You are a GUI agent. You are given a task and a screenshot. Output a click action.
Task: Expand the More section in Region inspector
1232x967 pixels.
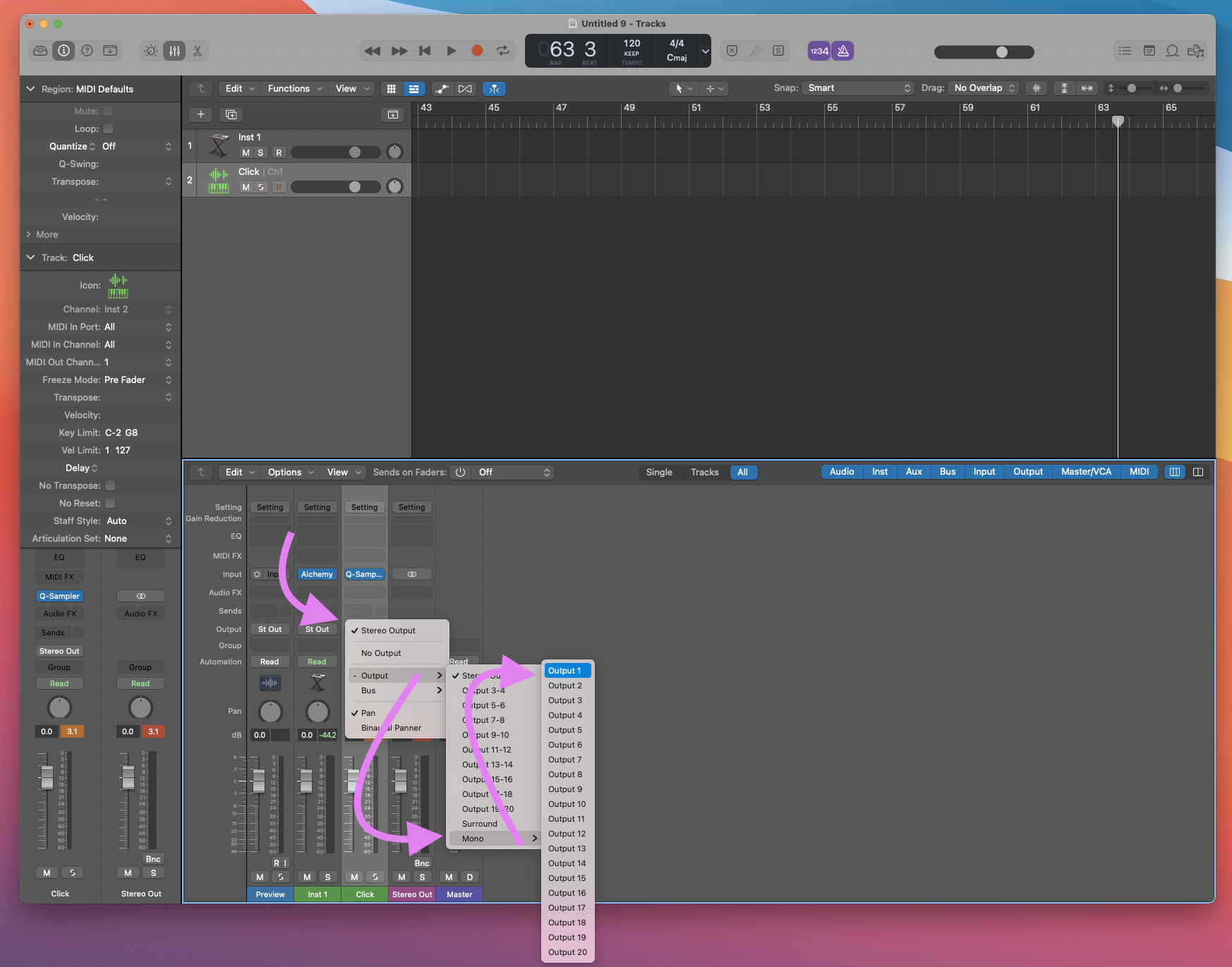point(42,234)
